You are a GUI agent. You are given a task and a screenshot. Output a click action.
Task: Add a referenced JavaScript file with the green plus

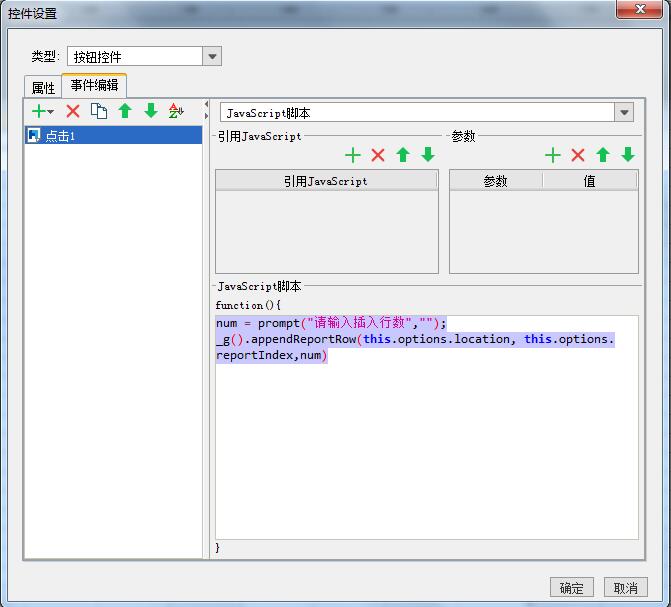click(353, 155)
